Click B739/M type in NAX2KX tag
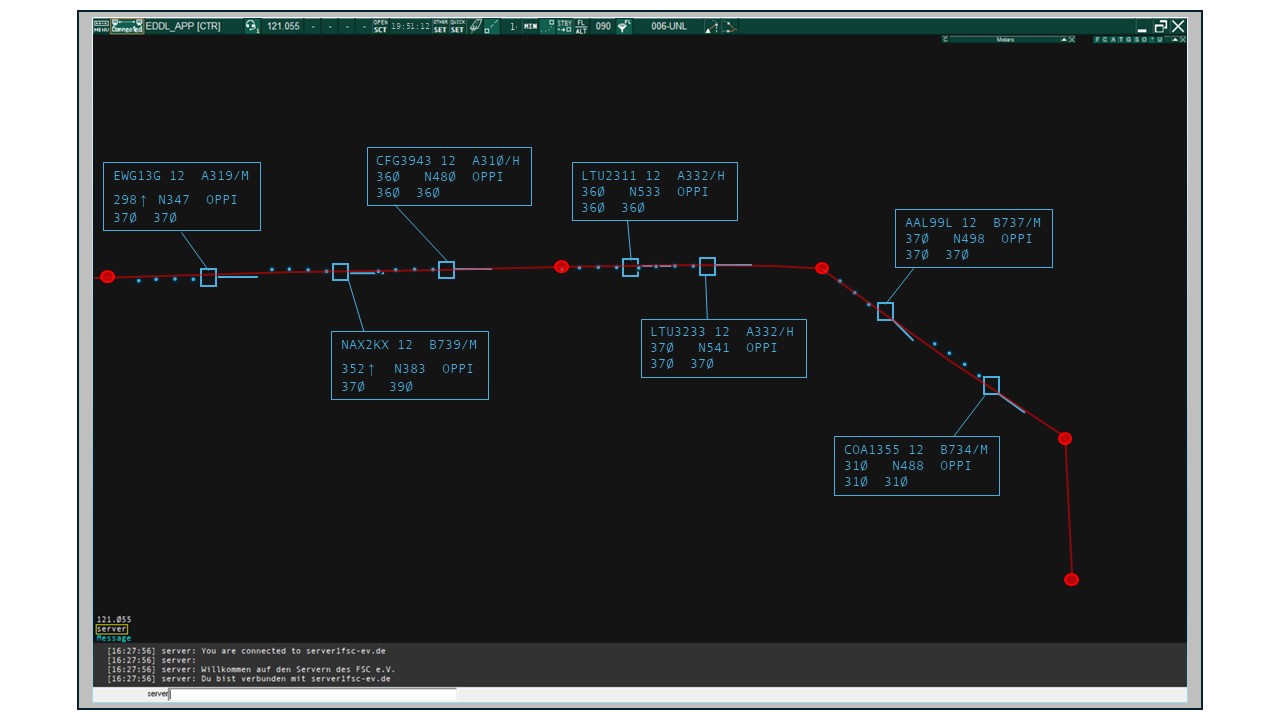This screenshot has height=720, width=1280. tap(453, 345)
